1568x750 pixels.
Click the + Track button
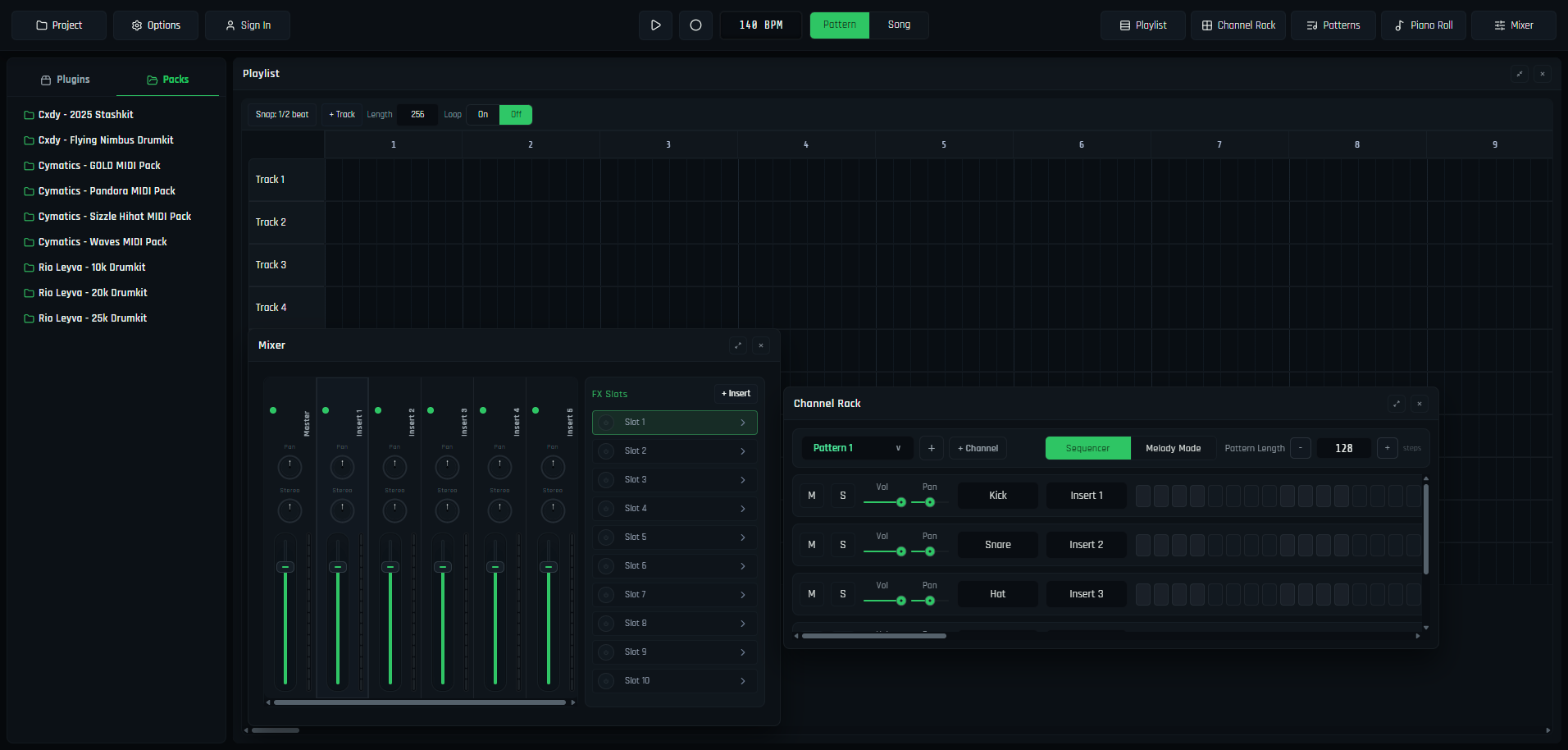point(342,115)
